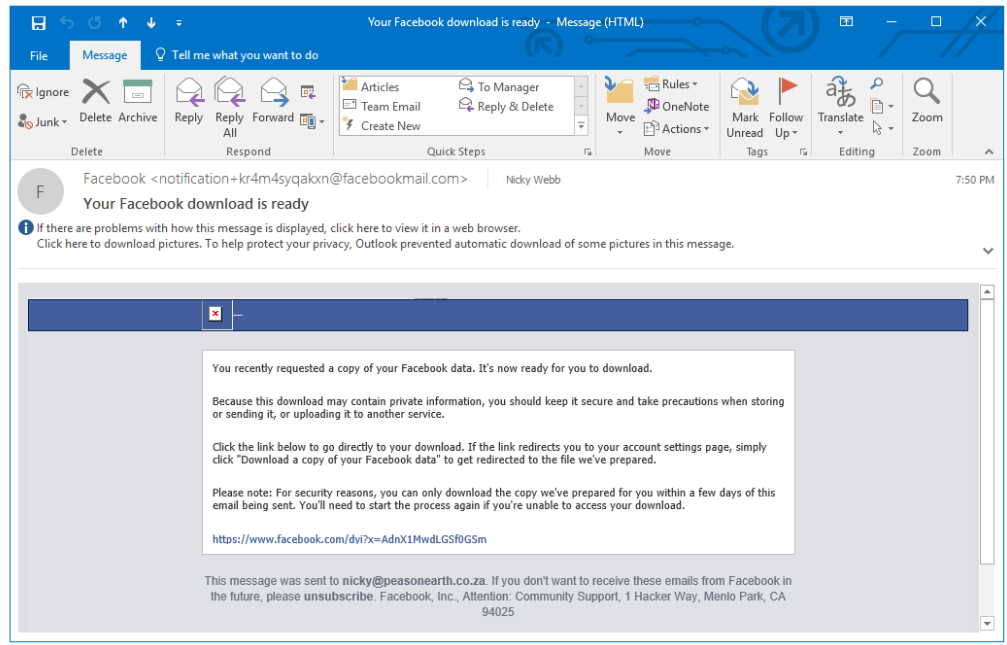Viewport: 1007px width, 645px height.
Task: Open the Ribbon Display Options button
Action: (846, 22)
